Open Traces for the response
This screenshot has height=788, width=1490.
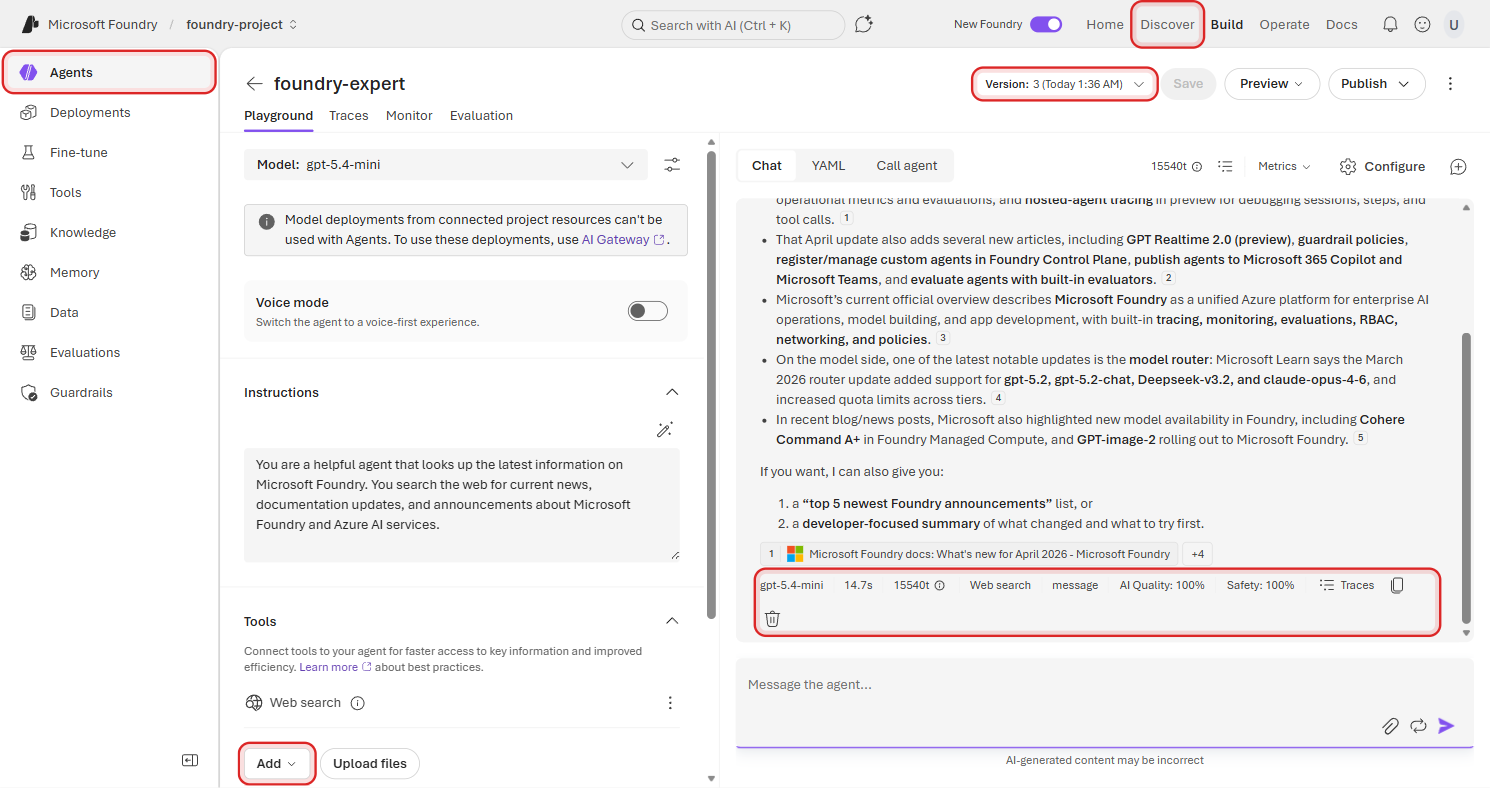pyautogui.click(x=1346, y=585)
